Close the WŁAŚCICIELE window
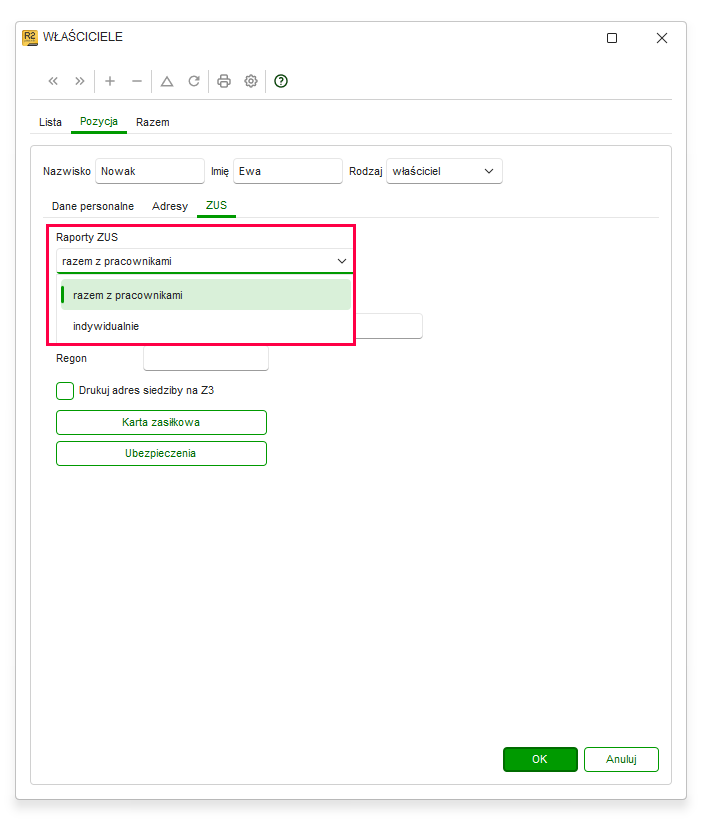The image size is (714, 829). tap(662, 38)
